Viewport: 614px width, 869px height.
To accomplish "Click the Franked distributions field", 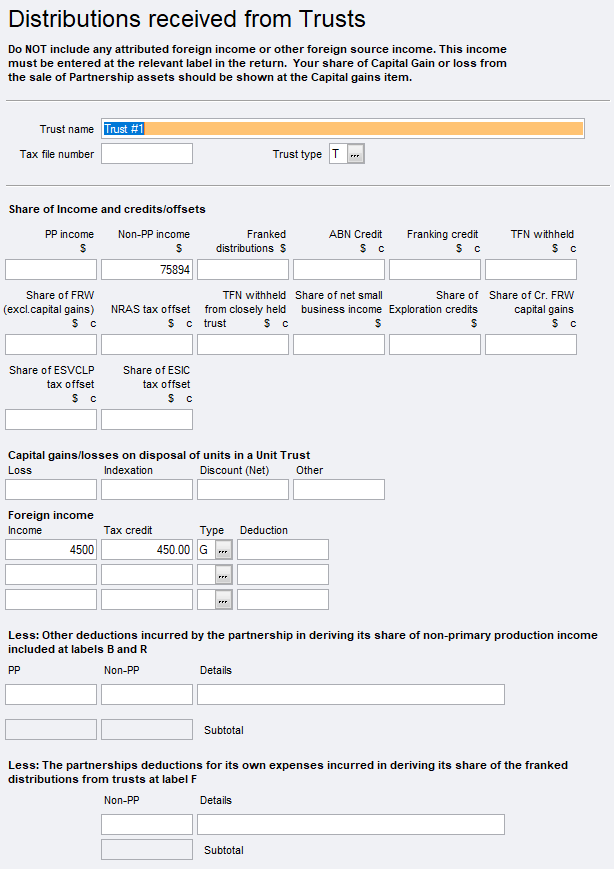I will pos(242,270).
